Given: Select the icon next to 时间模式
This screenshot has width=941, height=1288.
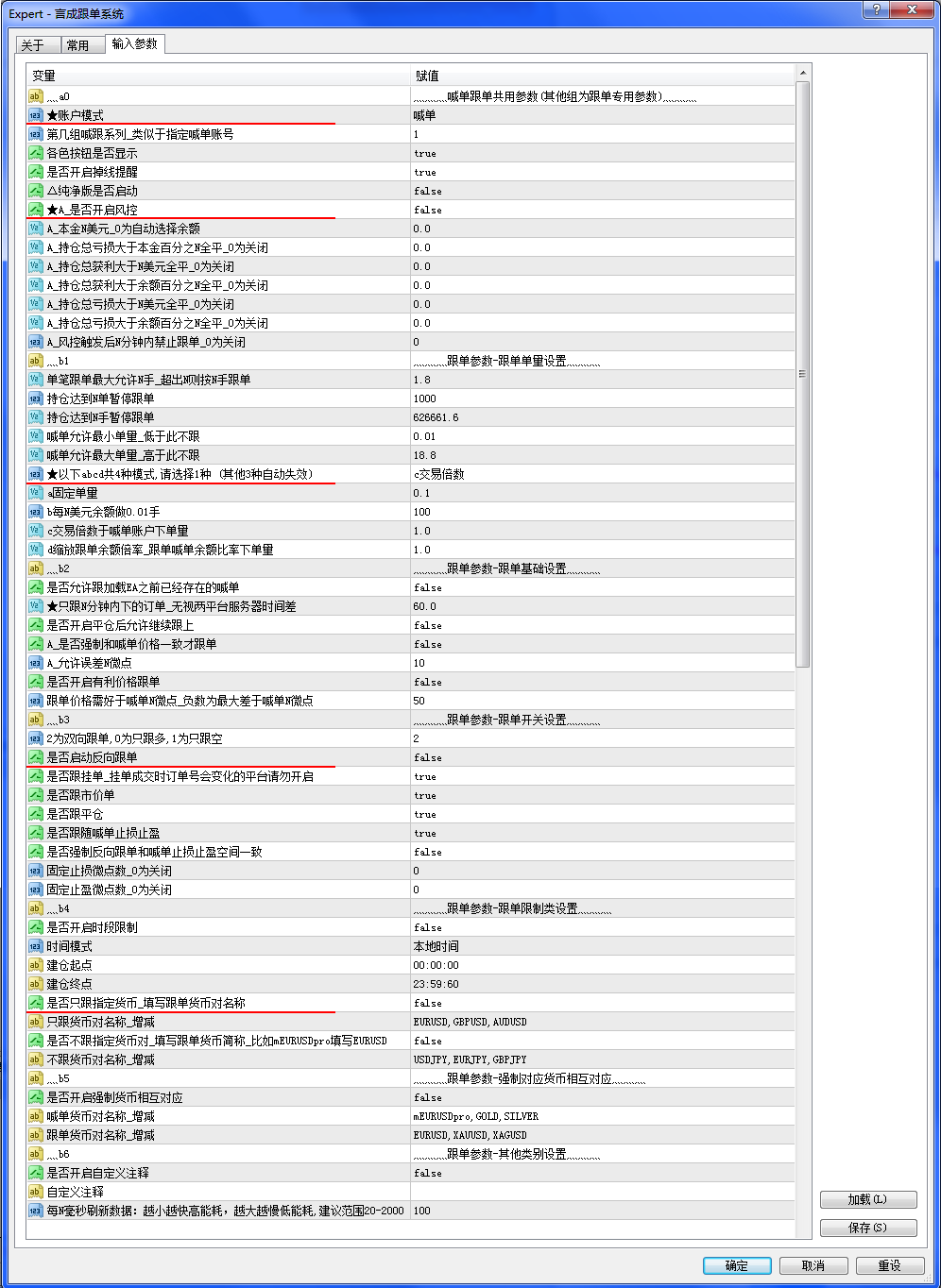Looking at the screenshot, I should pos(35,946).
